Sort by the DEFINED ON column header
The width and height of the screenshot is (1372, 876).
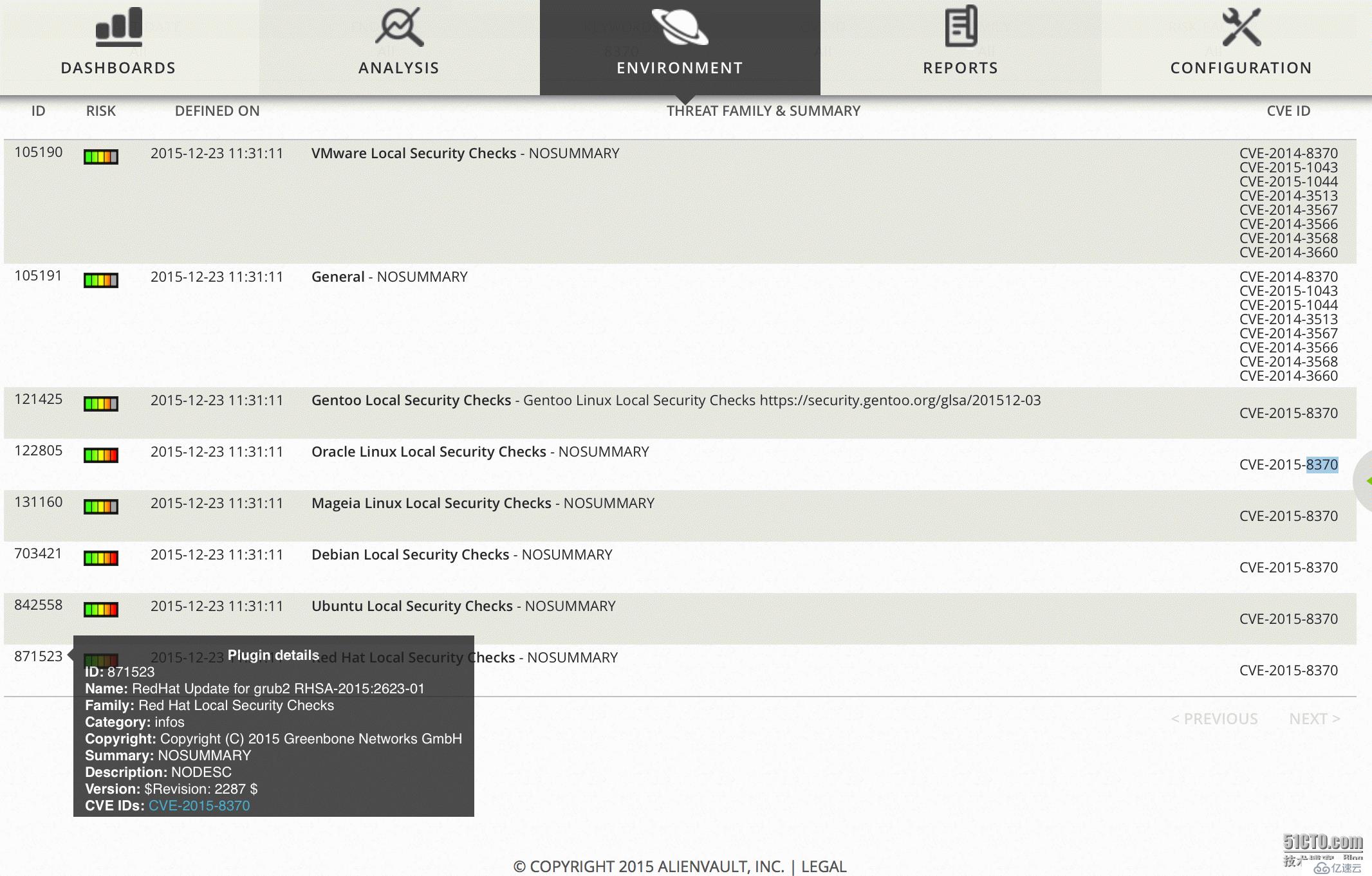click(218, 111)
